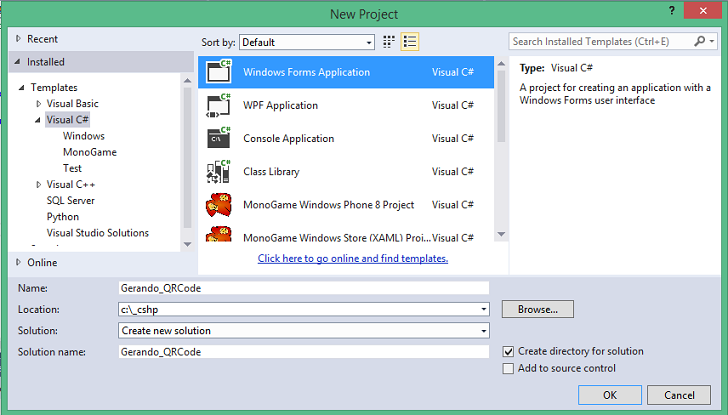Click the Cancel button

pyautogui.click(x=679, y=395)
